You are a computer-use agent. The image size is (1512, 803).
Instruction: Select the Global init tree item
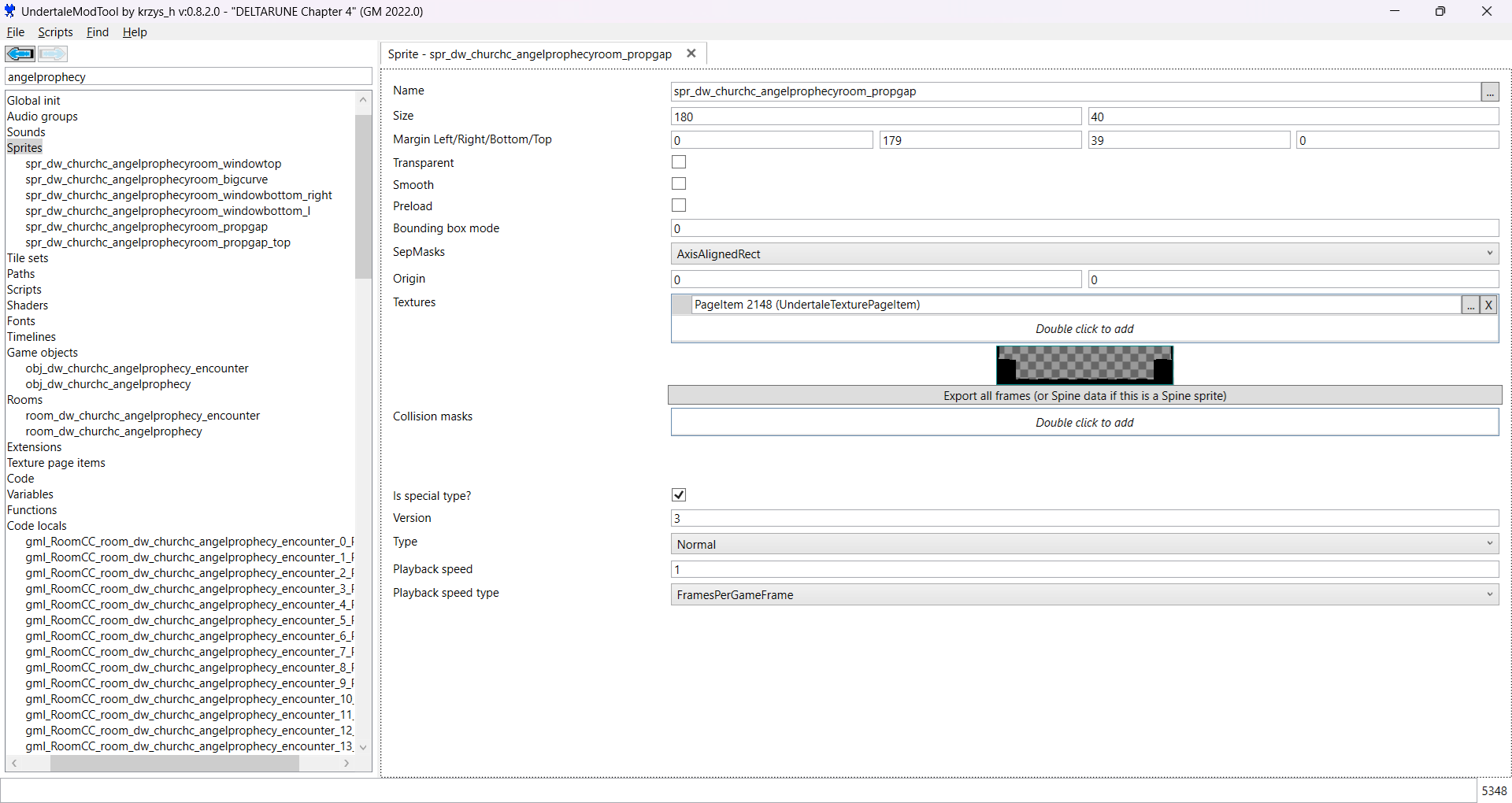tap(34, 101)
